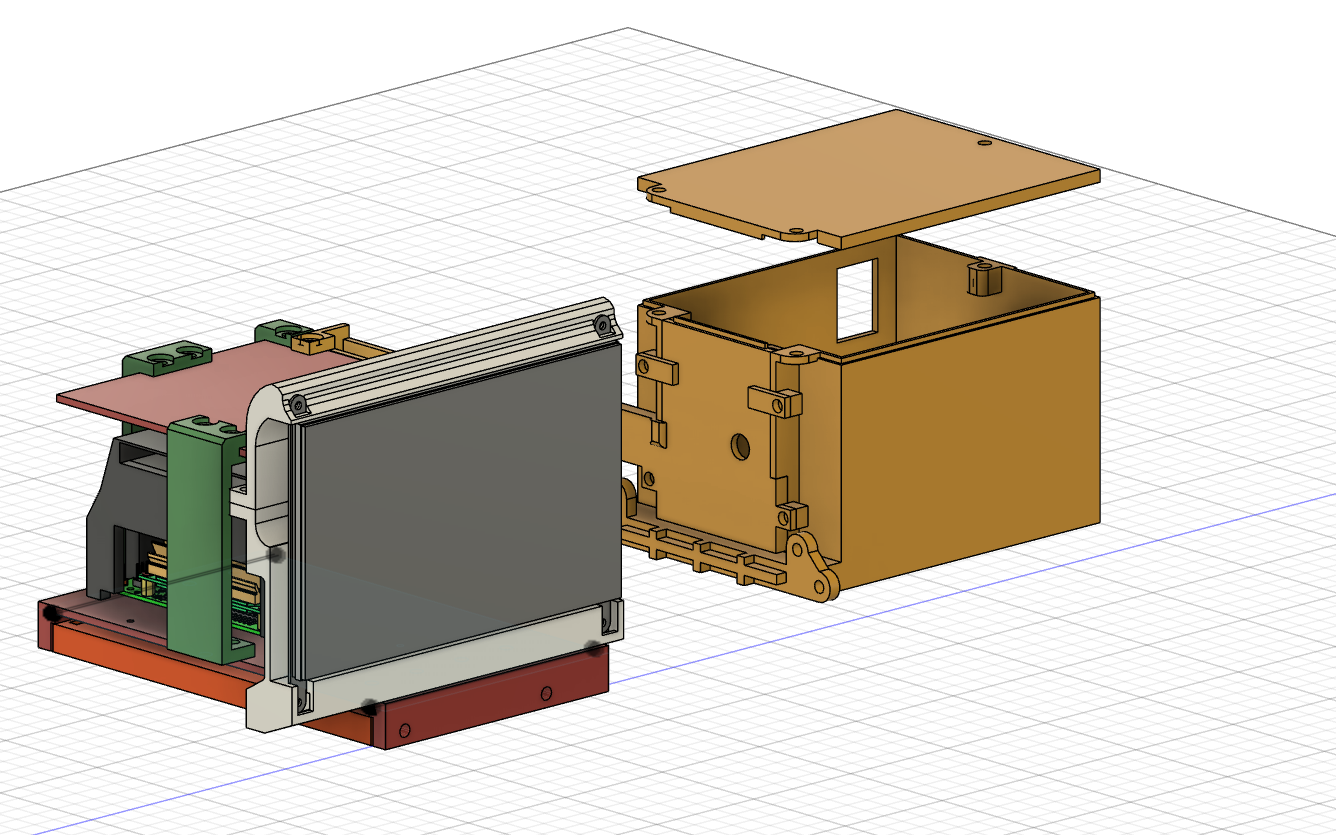Click the round hole in the tan box front
The height and width of the screenshot is (835, 1336).
[741, 446]
